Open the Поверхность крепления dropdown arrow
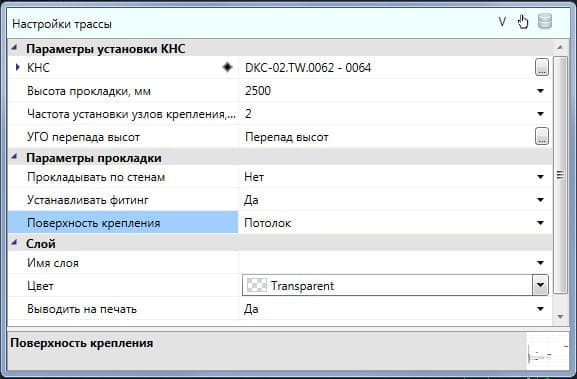The width and height of the screenshot is (577, 379). coord(540,223)
